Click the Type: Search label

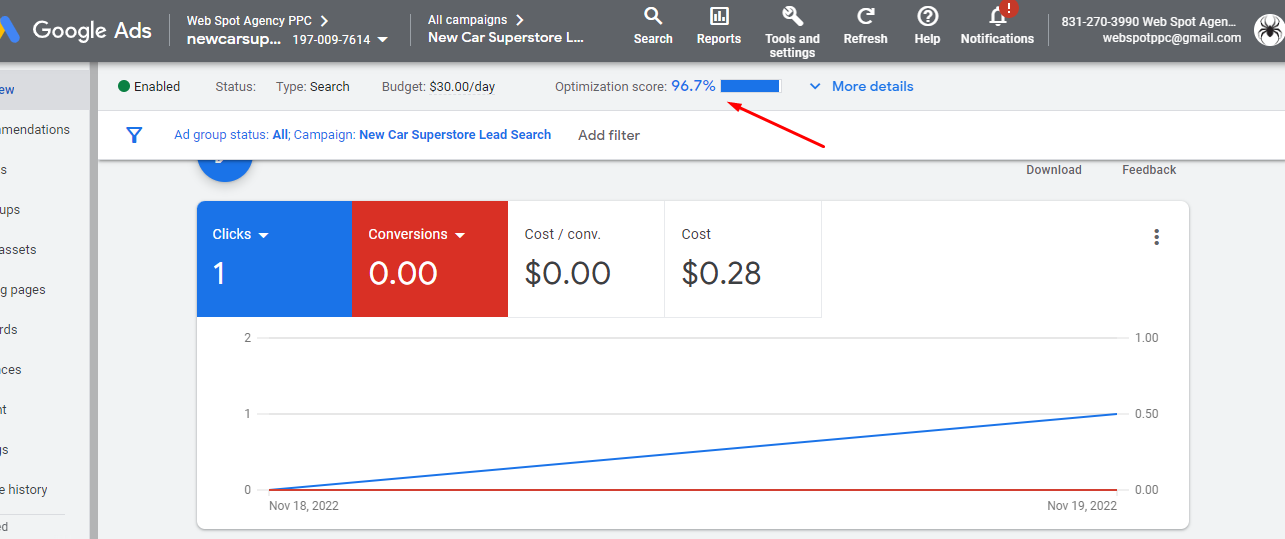tap(313, 87)
